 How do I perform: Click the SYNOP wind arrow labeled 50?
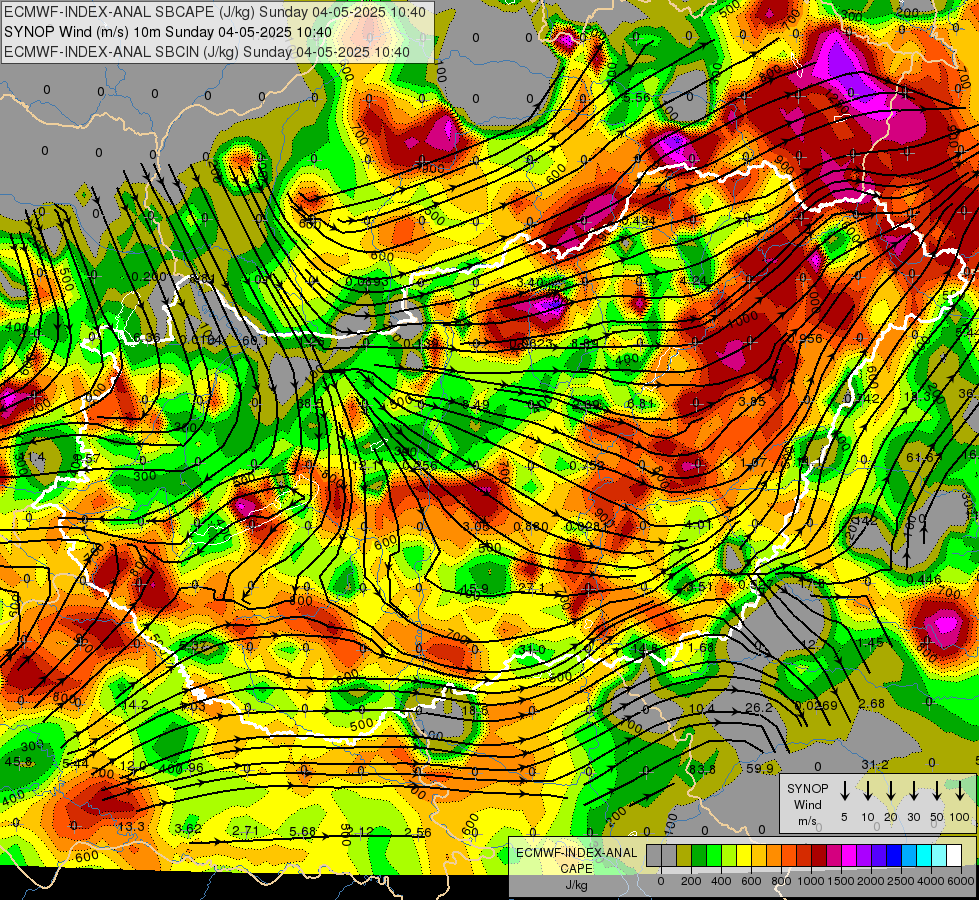[937, 791]
